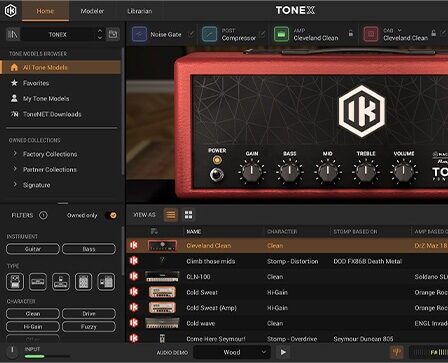Screen dimensions: 448x363
Task: Play the audio demo
Action: pos(283,352)
